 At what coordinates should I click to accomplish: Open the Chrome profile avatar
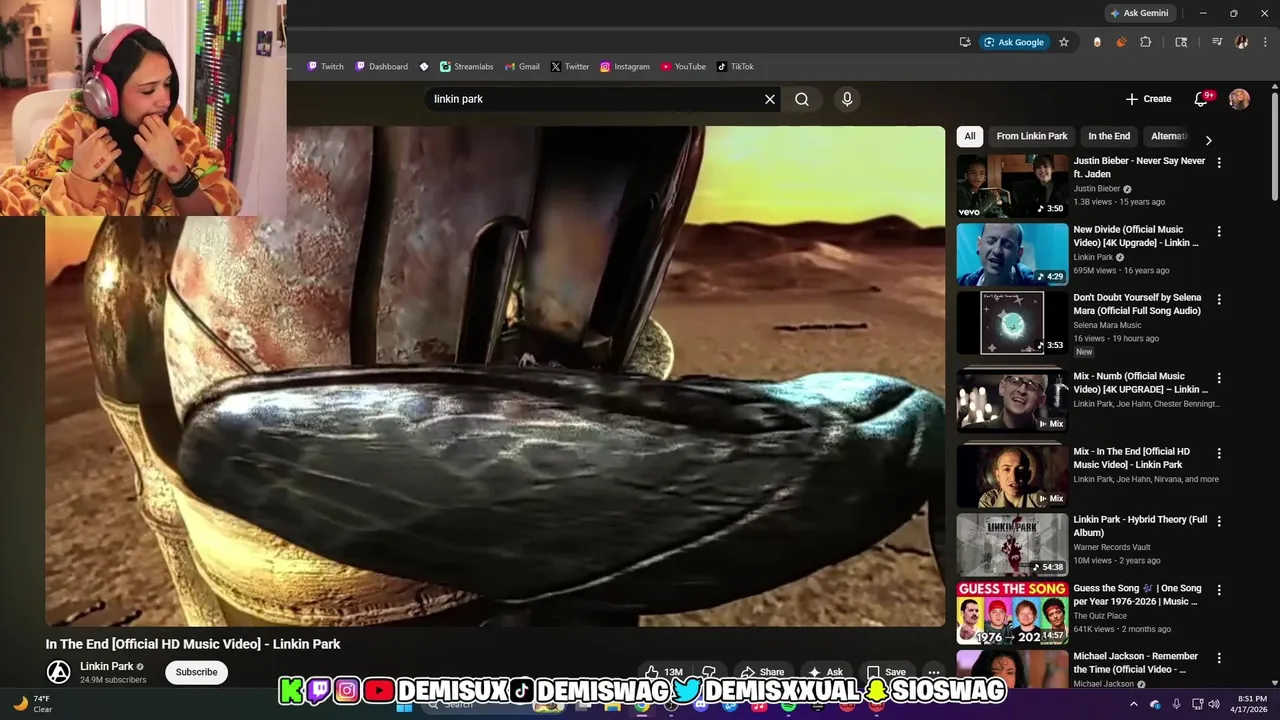tap(1241, 42)
